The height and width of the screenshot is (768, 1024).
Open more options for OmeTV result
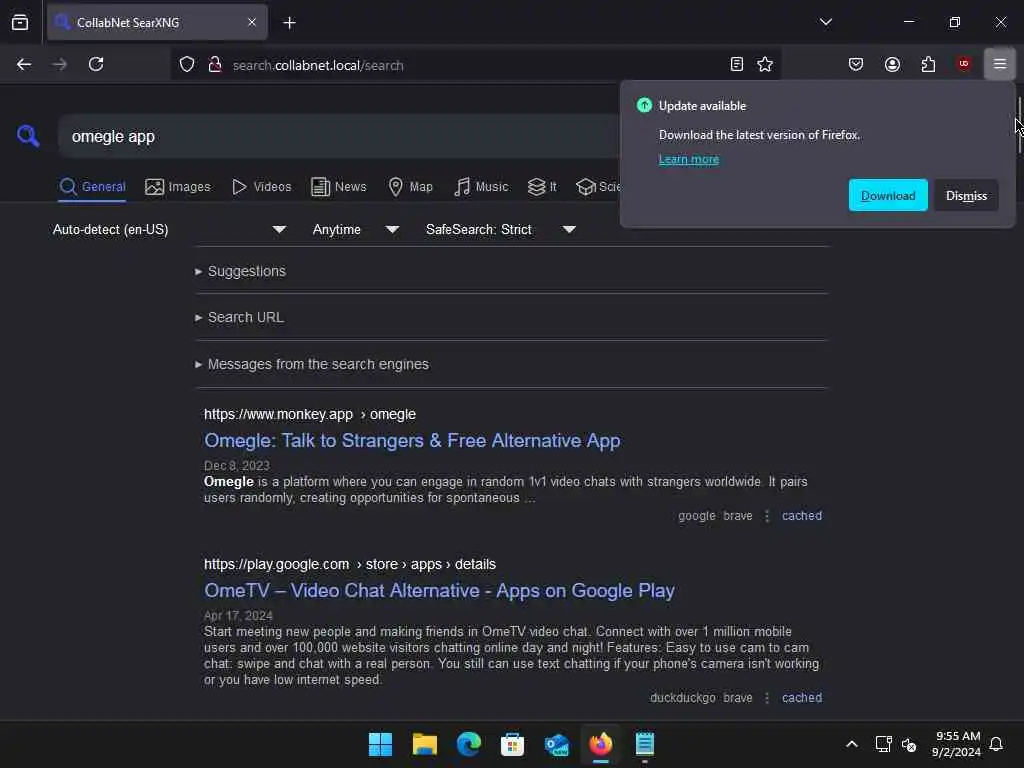point(767,698)
